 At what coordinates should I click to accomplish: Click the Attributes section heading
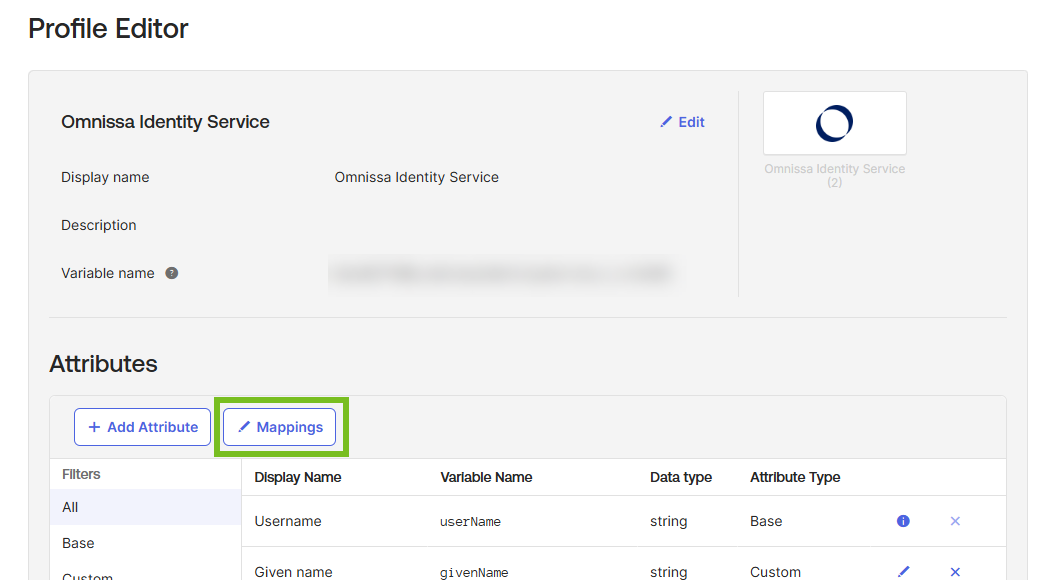tap(103, 364)
